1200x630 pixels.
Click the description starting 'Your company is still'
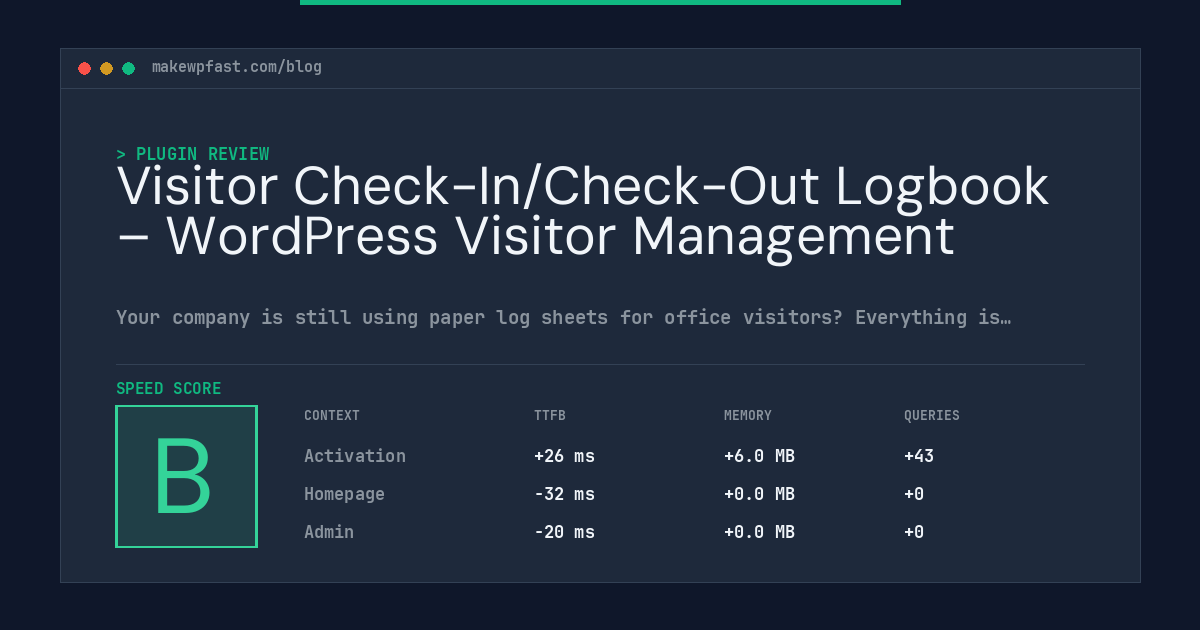pos(563,318)
